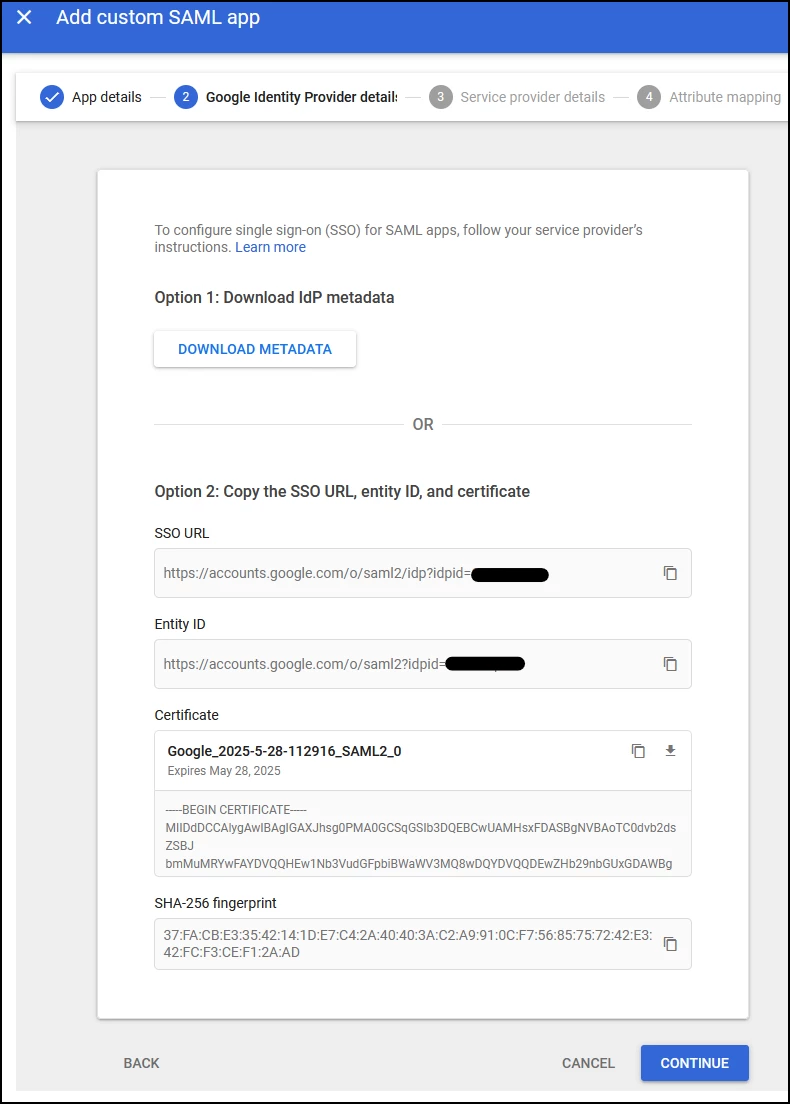Click the 'SHA-256 fingerprint' label
Screen dimensions: 790x1104
tap(215, 903)
